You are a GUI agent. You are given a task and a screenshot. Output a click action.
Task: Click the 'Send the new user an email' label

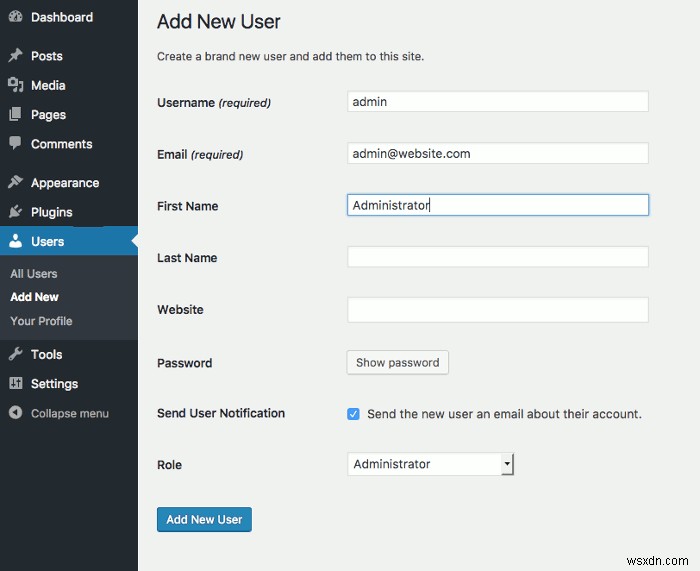point(504,414)
